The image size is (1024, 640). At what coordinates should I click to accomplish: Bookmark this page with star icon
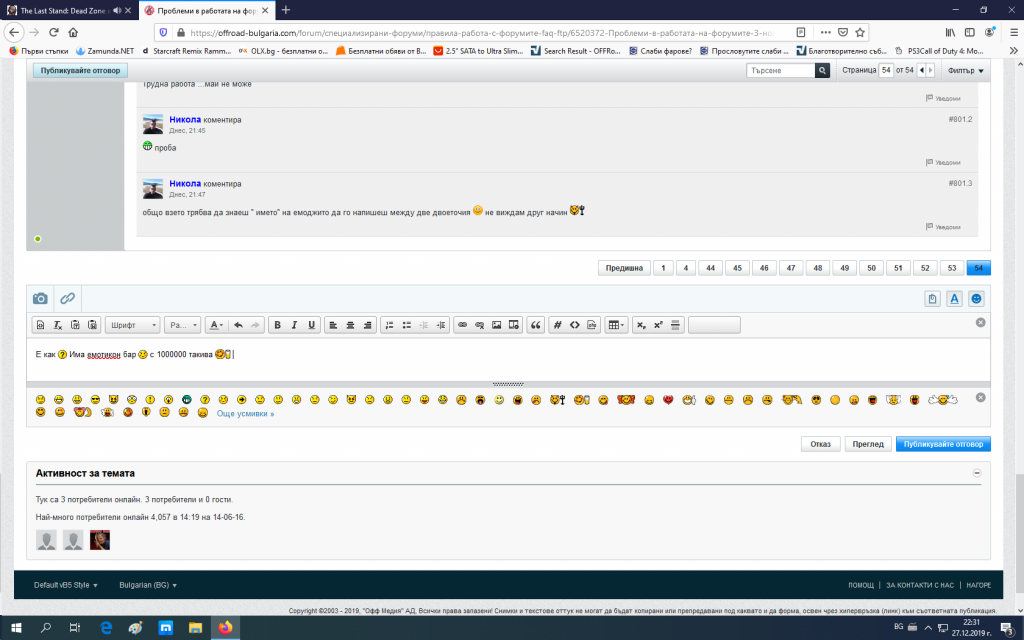pos(860,32)
